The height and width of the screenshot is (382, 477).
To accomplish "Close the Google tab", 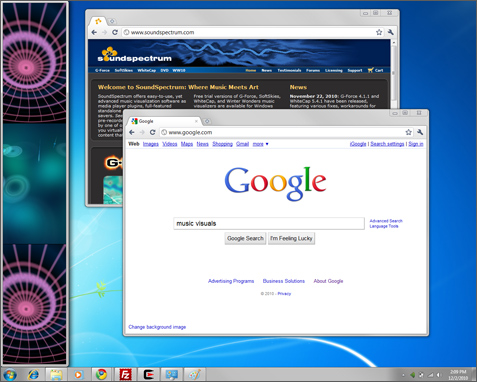I will (196, 121).
